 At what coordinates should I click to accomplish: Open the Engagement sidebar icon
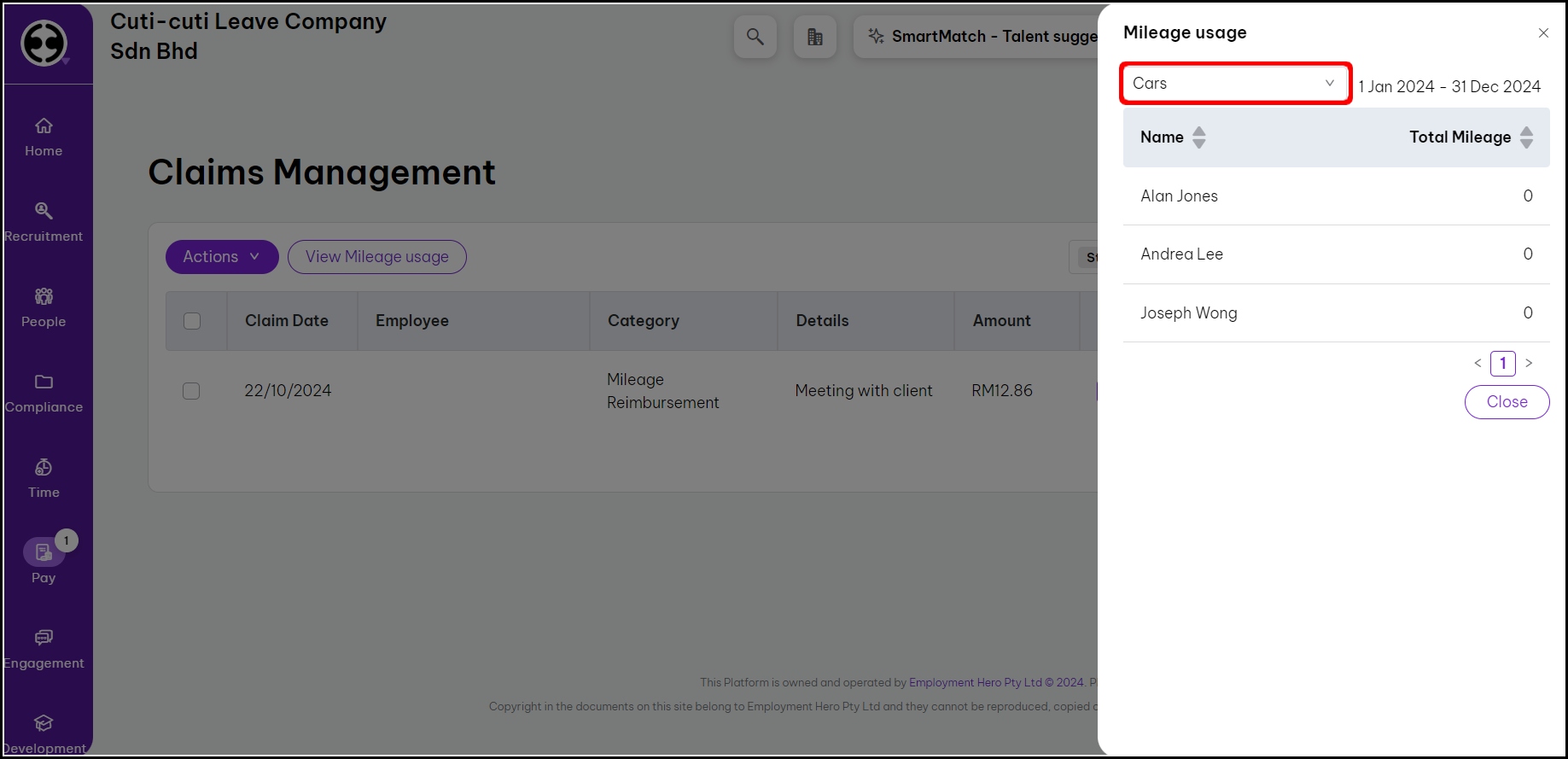pos(44,638)
